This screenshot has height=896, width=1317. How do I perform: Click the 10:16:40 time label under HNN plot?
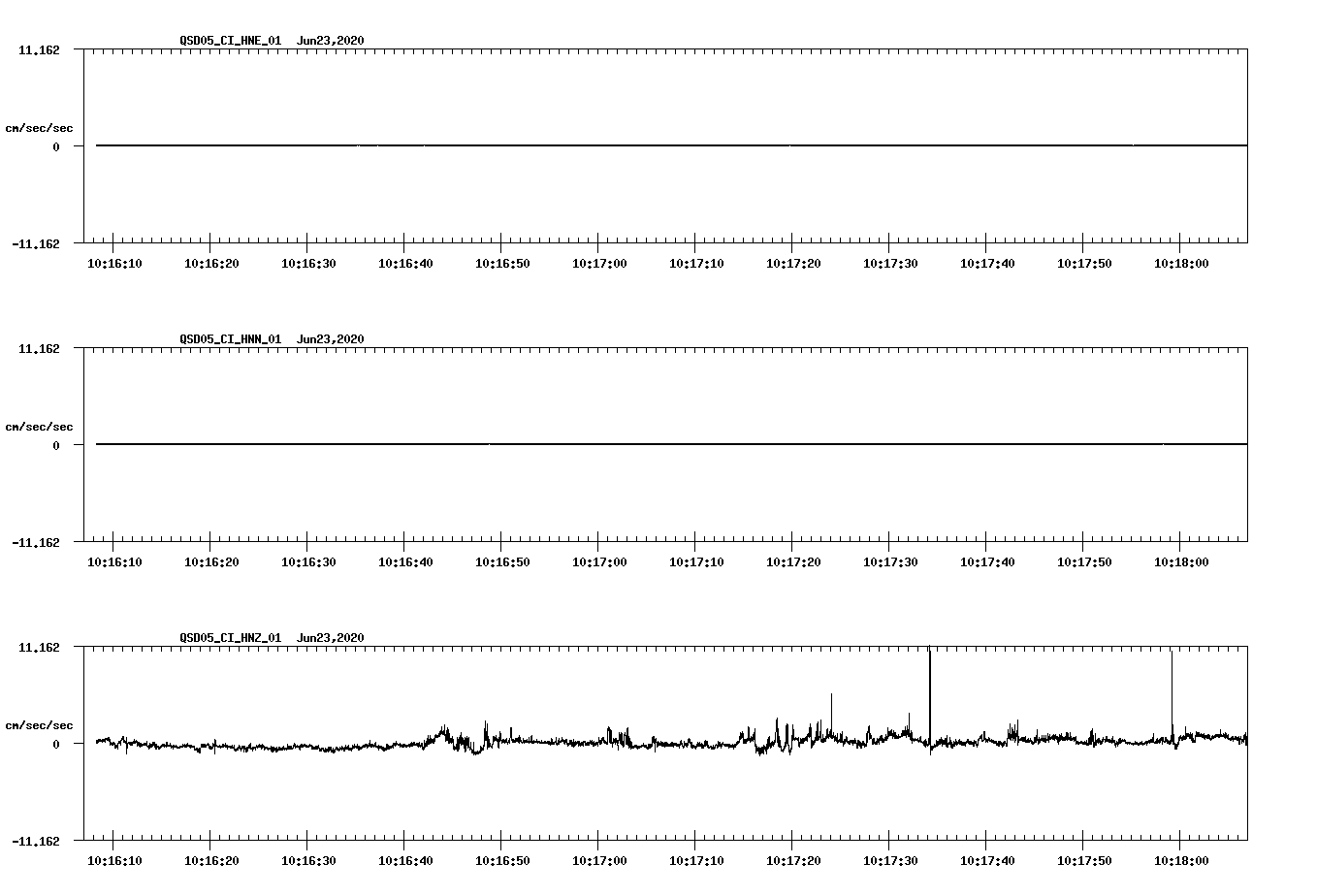pos(405,562)
